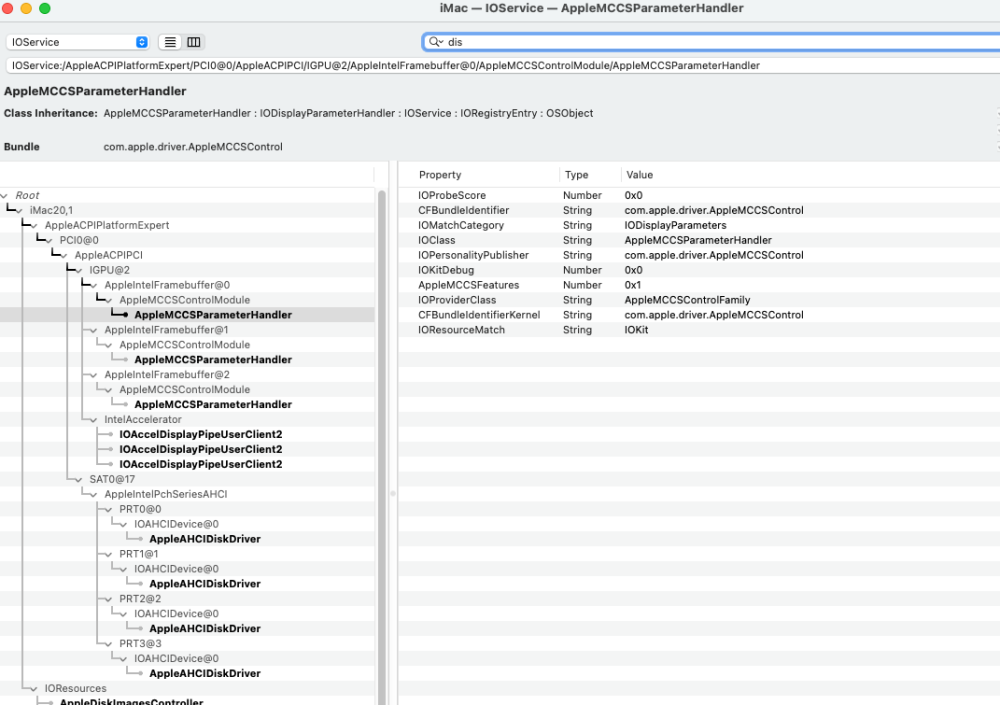The image size is (1000, 705).
Task: Select AppleAHCIDiskDriver under PRT3@3
Action: pyautogui.click(x=205, y=673)
